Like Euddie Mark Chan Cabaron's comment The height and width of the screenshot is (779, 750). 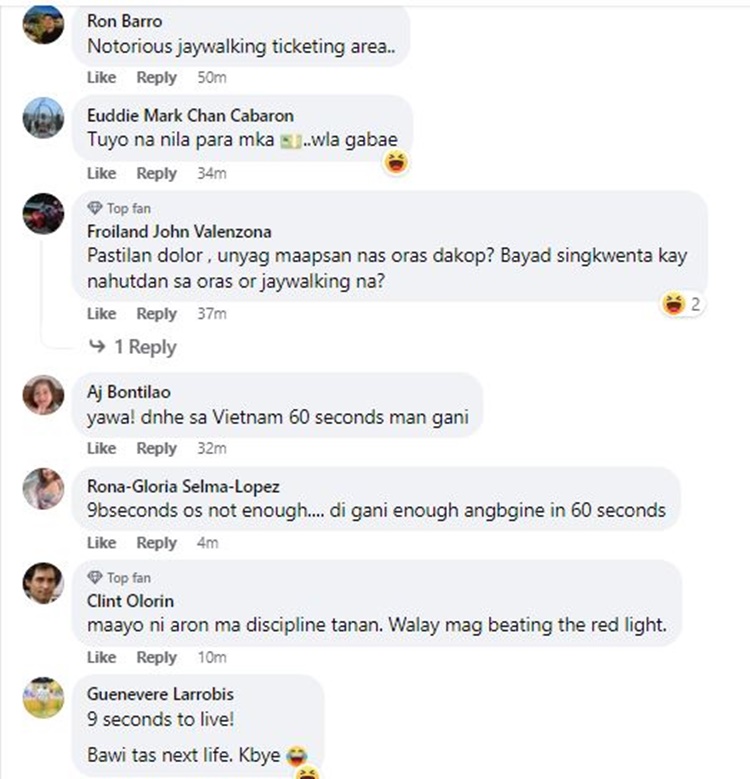tap(102, 173)
